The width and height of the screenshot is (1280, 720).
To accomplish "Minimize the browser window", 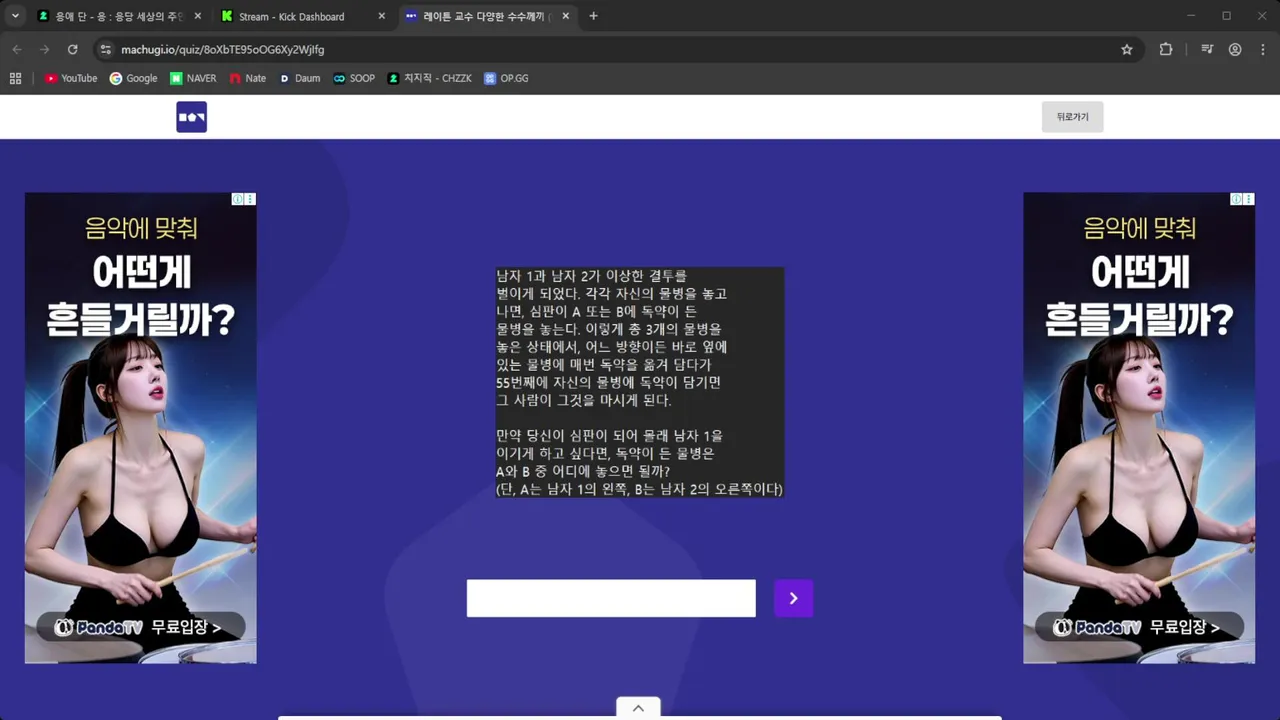I will coord(1191,16).
